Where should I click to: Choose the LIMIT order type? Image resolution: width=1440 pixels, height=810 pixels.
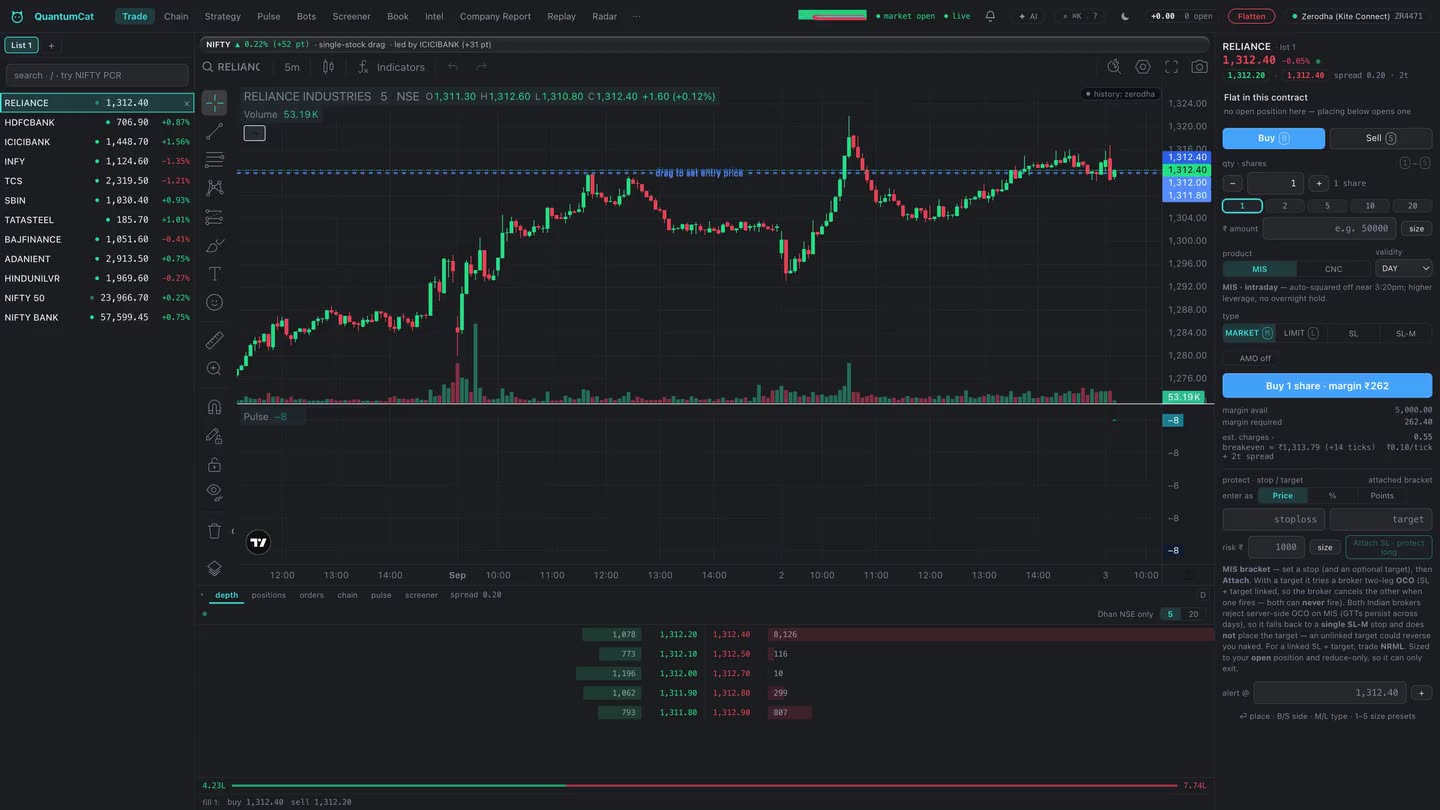click(x=1300, y=333)
